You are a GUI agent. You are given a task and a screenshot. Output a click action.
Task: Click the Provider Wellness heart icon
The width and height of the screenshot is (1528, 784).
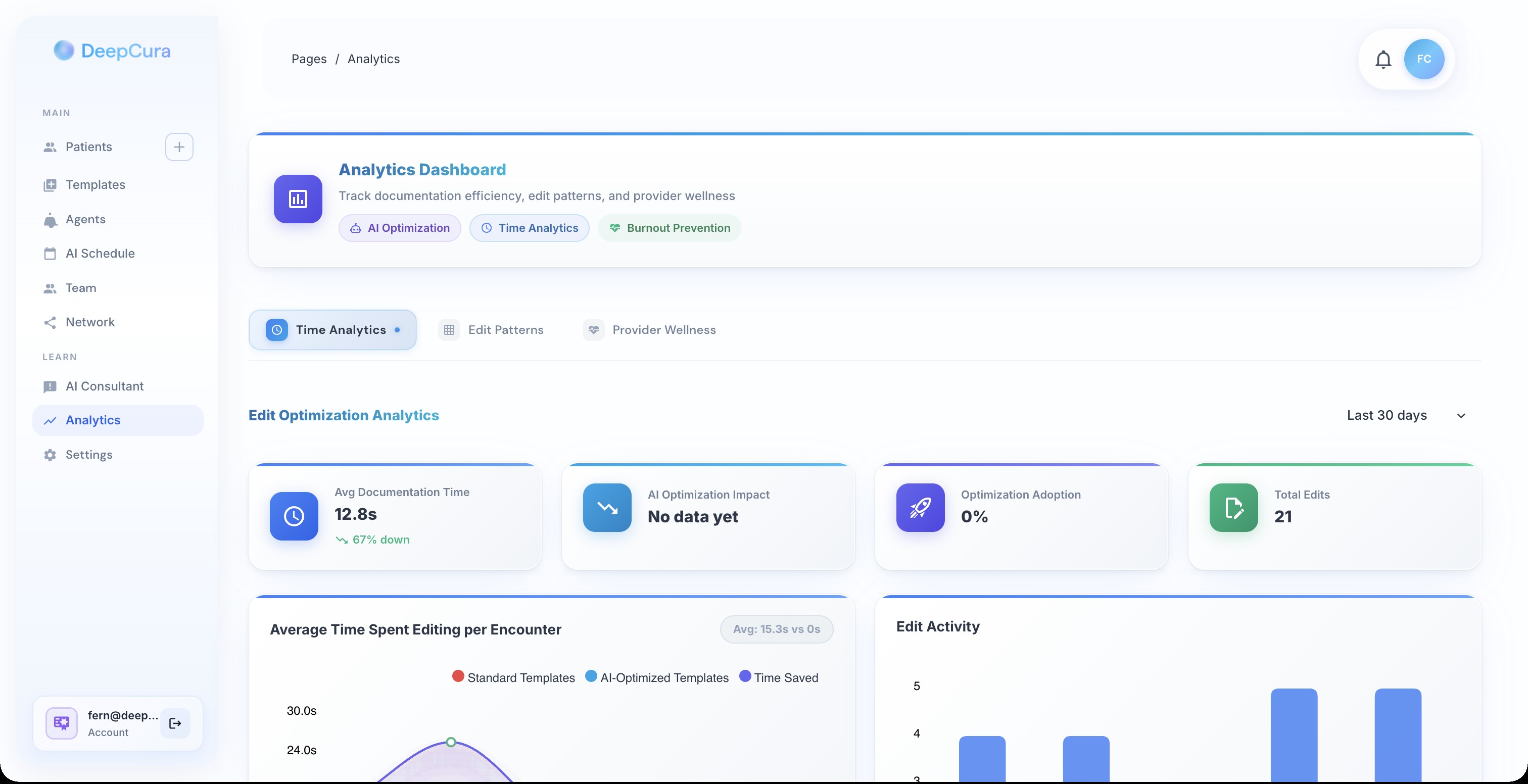point(593,330)
